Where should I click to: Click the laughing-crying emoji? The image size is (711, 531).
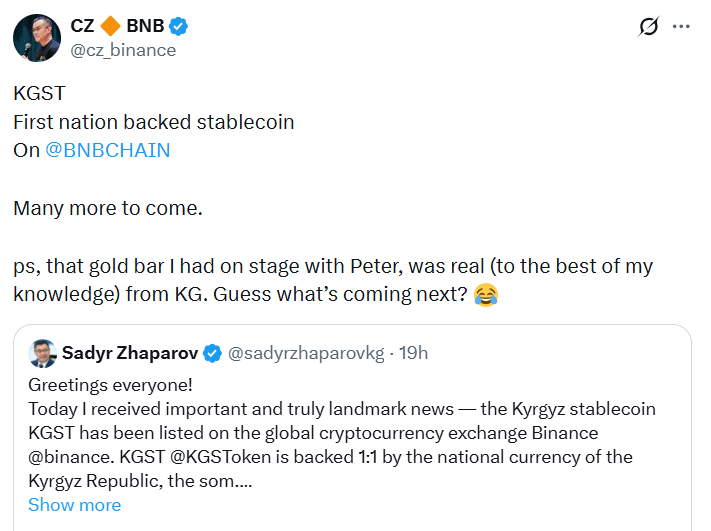[x=486, y=295]
